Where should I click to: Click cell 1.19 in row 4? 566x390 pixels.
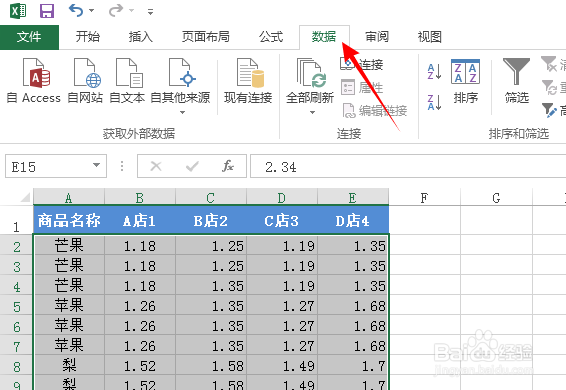point(282,286)
